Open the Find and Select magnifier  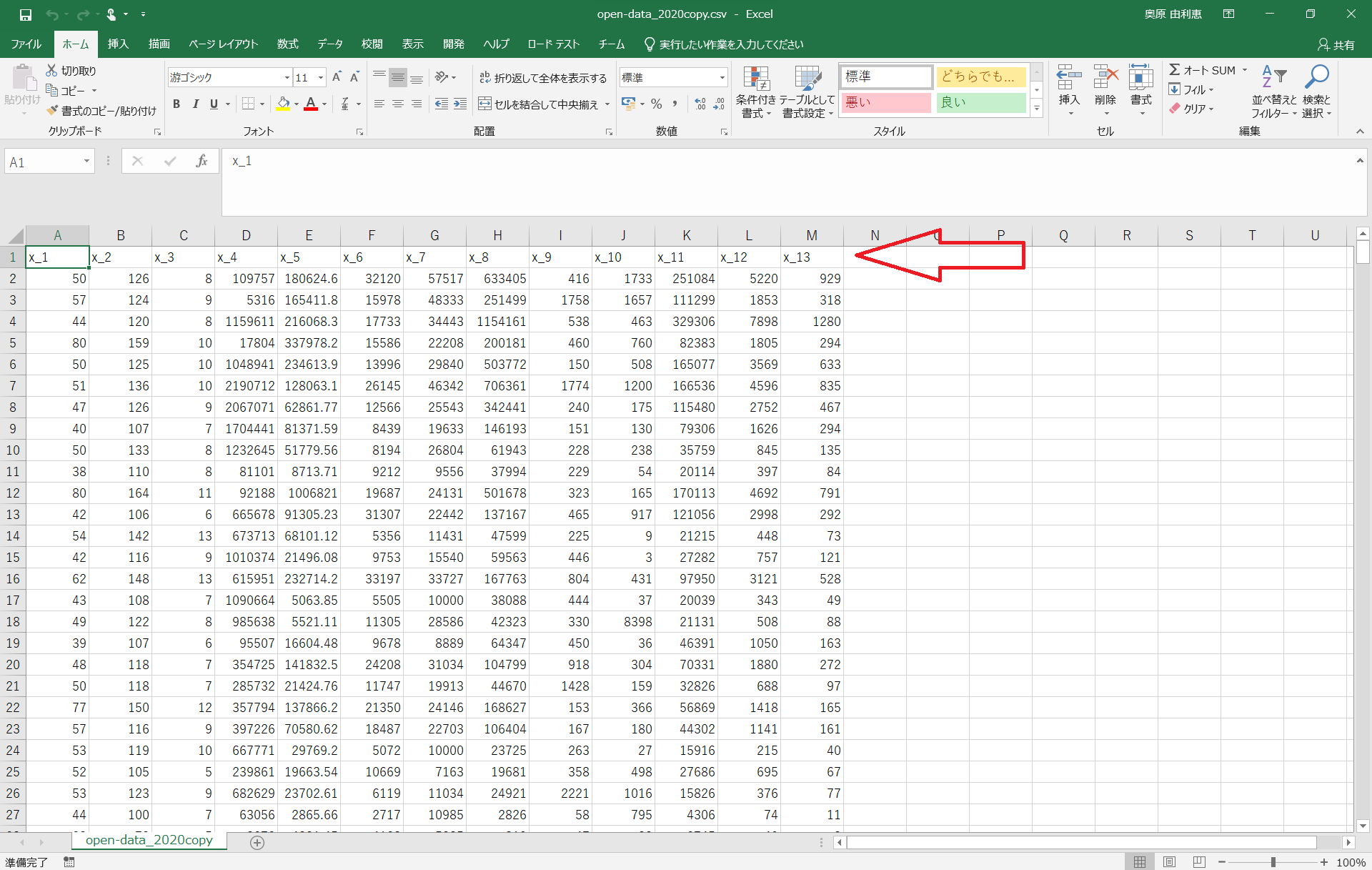1316,77
